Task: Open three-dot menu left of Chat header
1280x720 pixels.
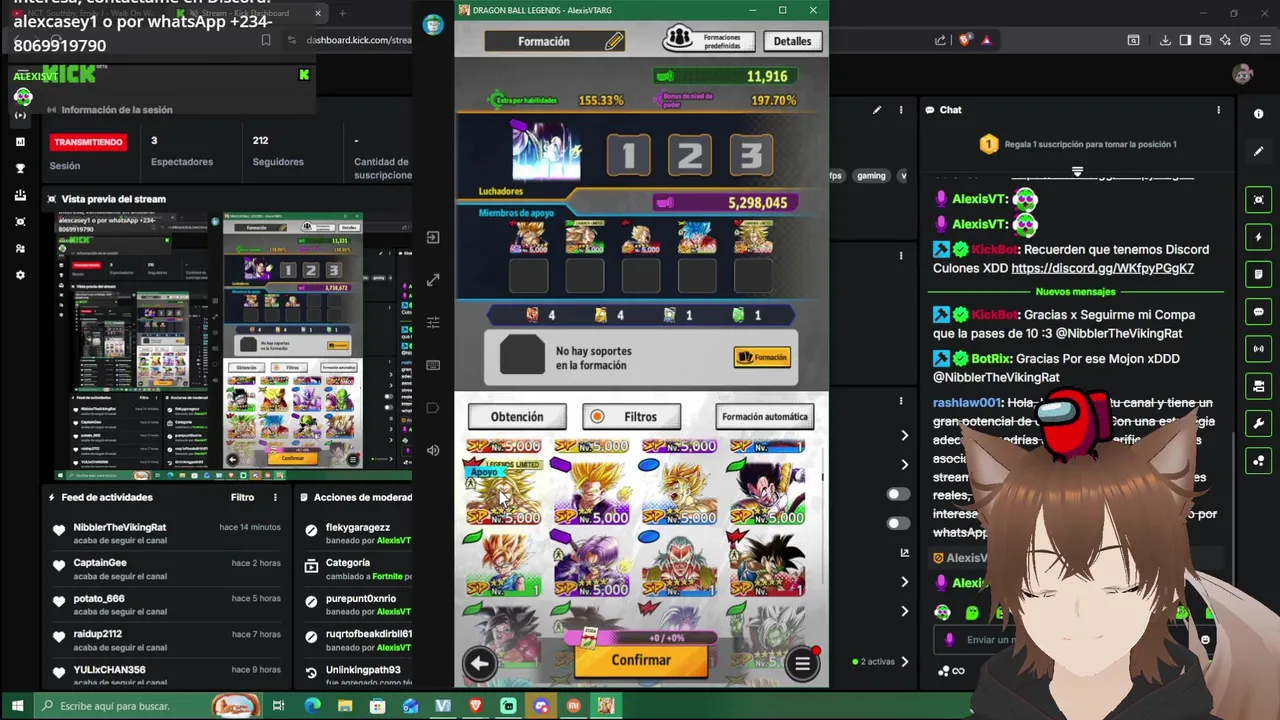Action: pos(901,110)
